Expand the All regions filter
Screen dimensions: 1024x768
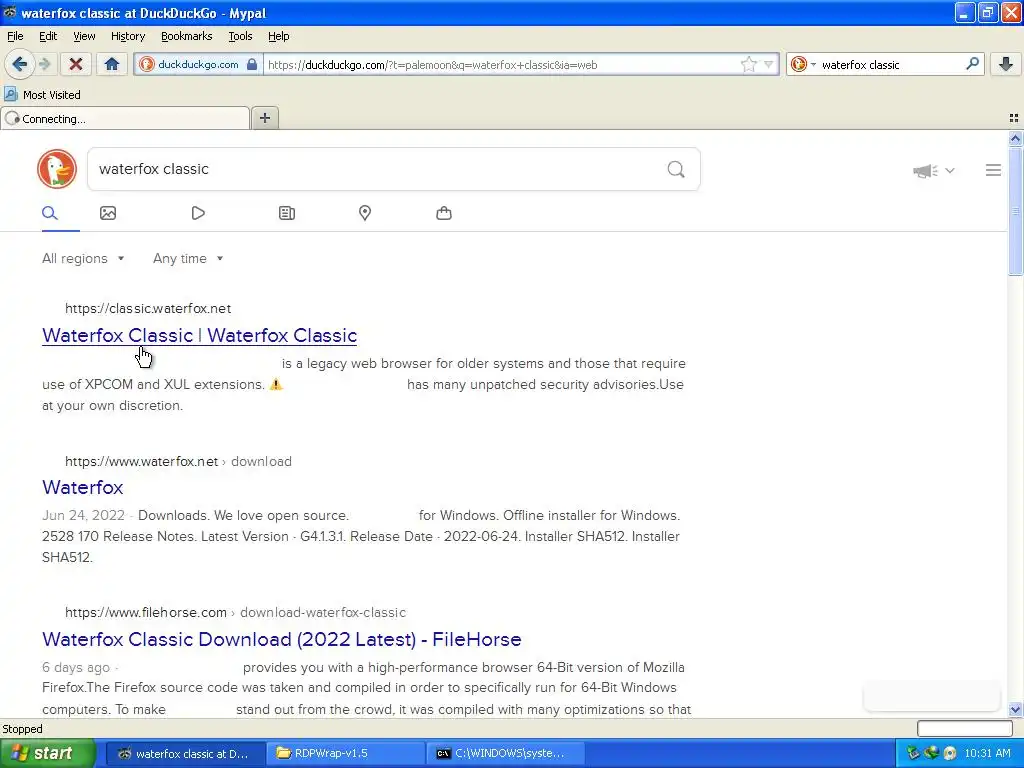click(x=83, y=259)
